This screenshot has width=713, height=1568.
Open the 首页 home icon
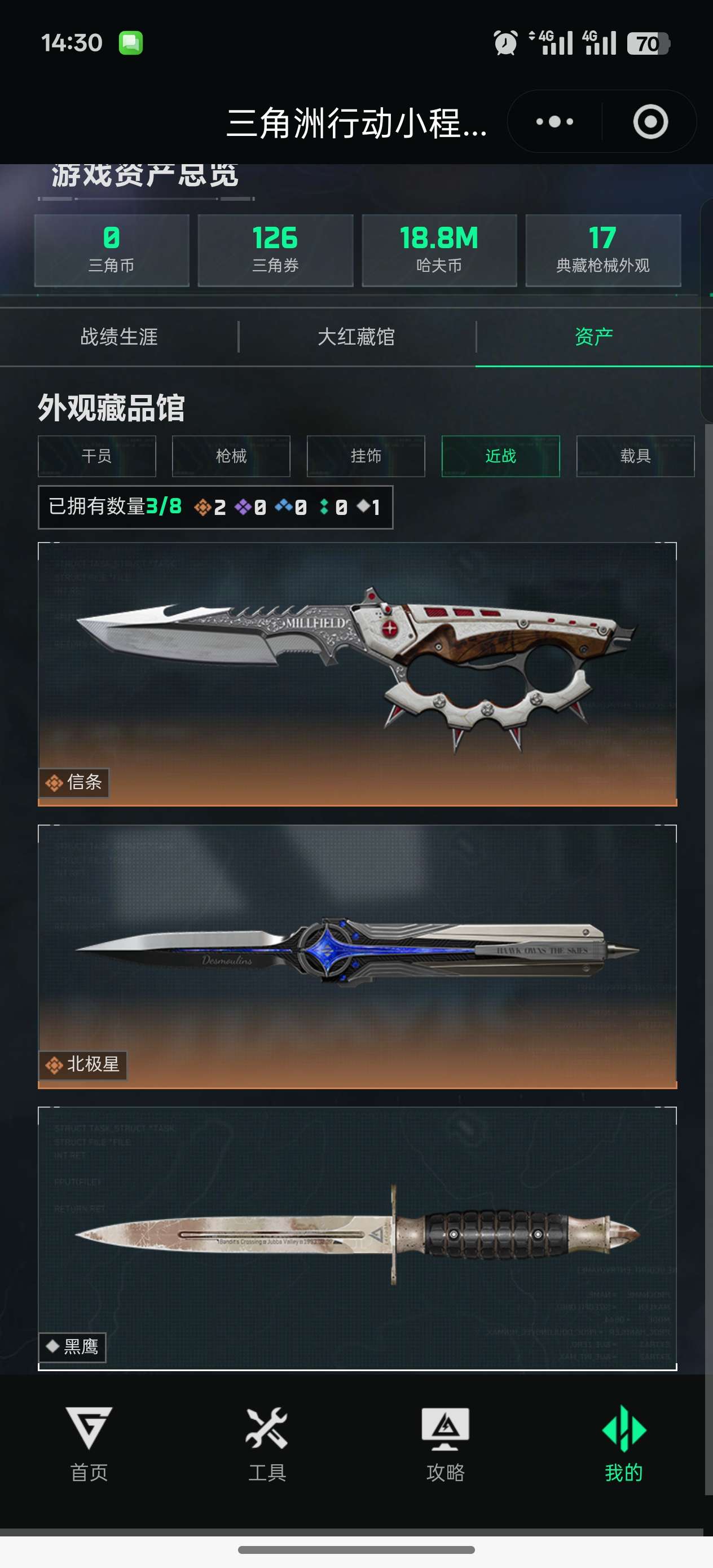[89, 1428]
